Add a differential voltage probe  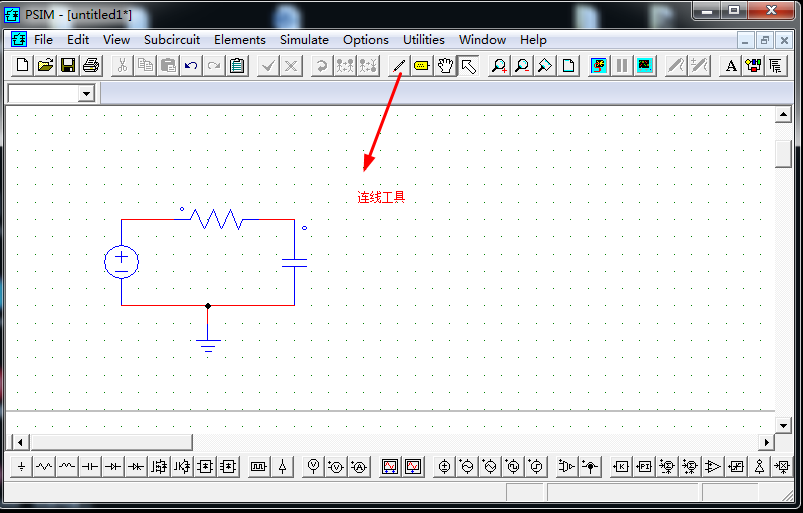[x=336, y=466]
